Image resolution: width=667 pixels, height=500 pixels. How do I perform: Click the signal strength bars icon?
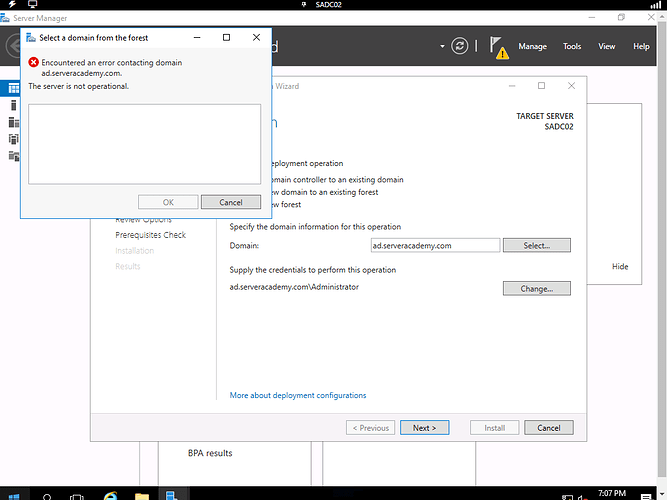point(656,5)
